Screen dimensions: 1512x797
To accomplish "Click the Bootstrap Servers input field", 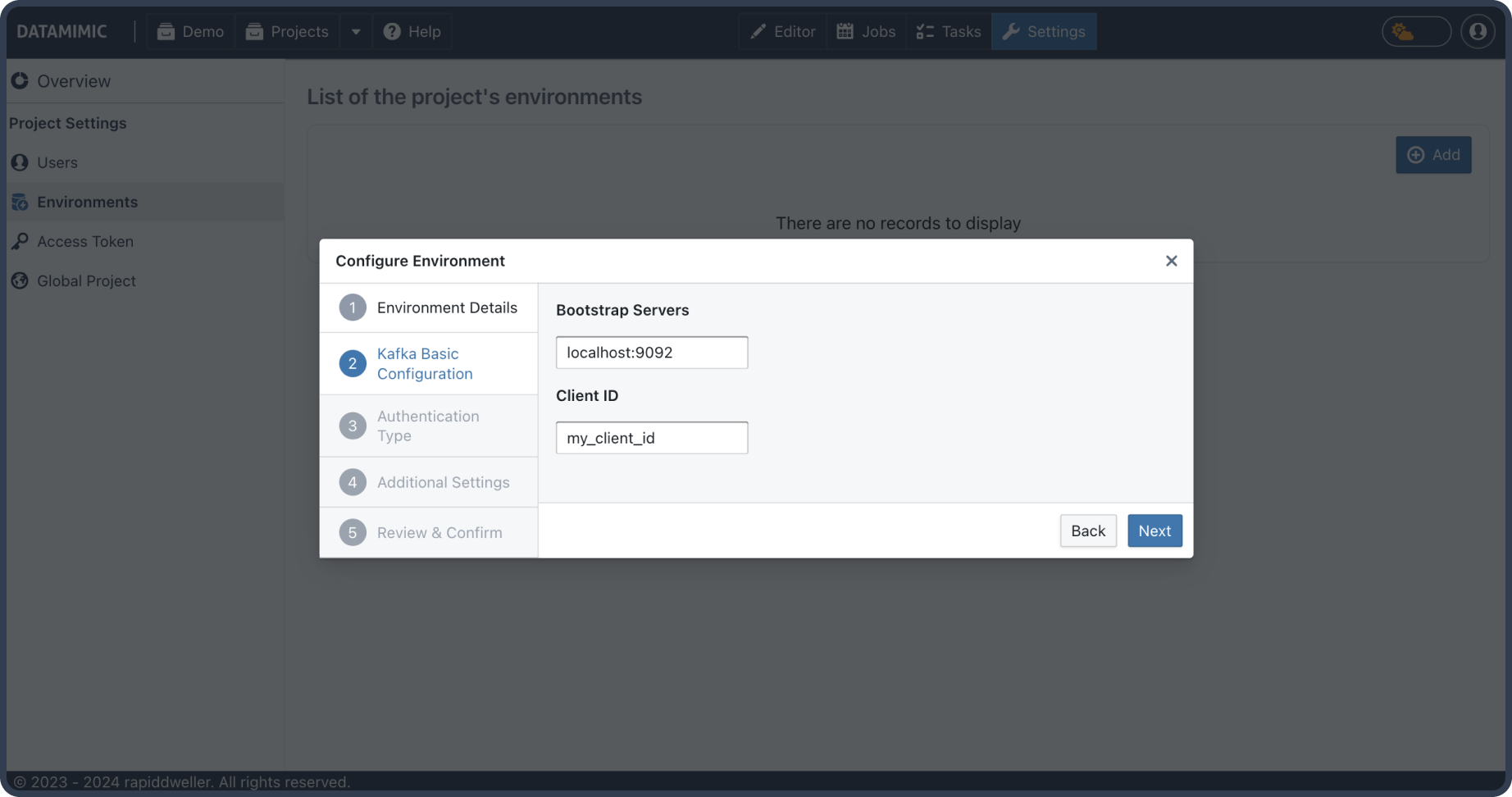I will 652,353.
